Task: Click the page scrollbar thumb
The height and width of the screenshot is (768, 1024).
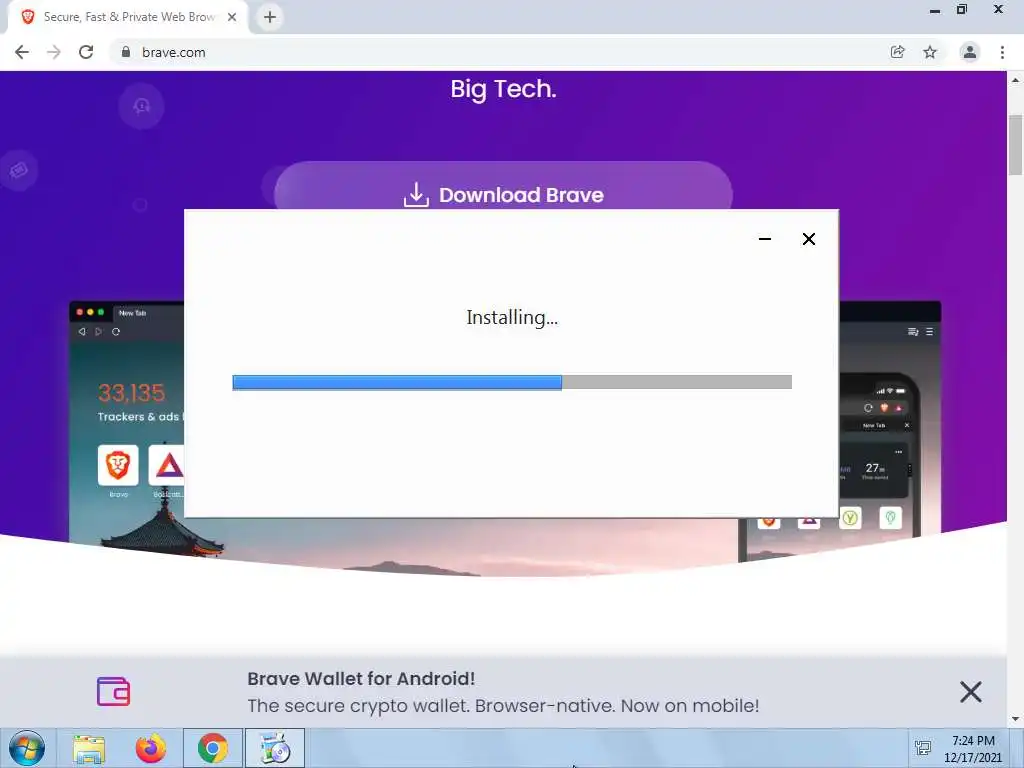Action: pyautogui.click(x=1015, y=145)
